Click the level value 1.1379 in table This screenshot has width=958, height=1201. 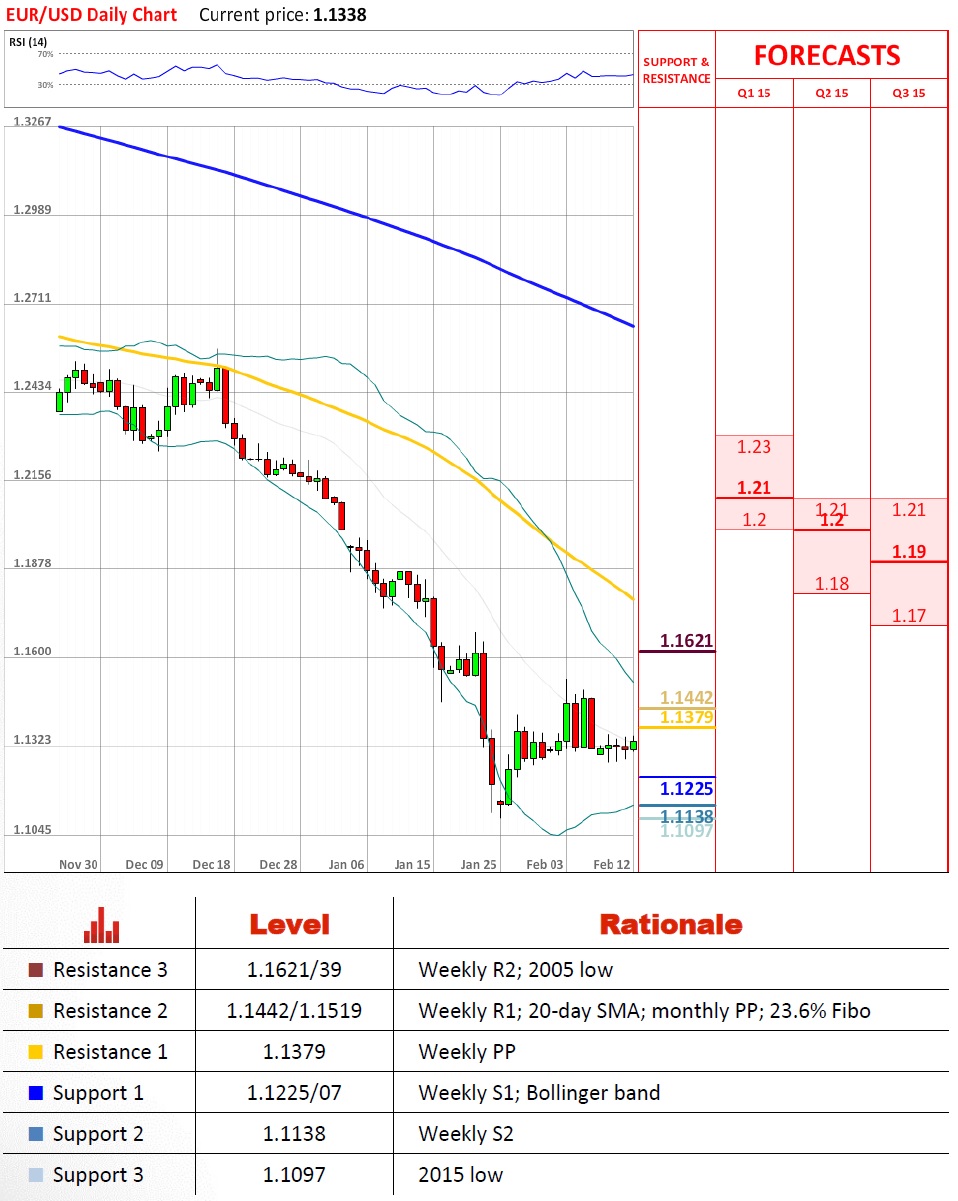tap(294, 1052)
